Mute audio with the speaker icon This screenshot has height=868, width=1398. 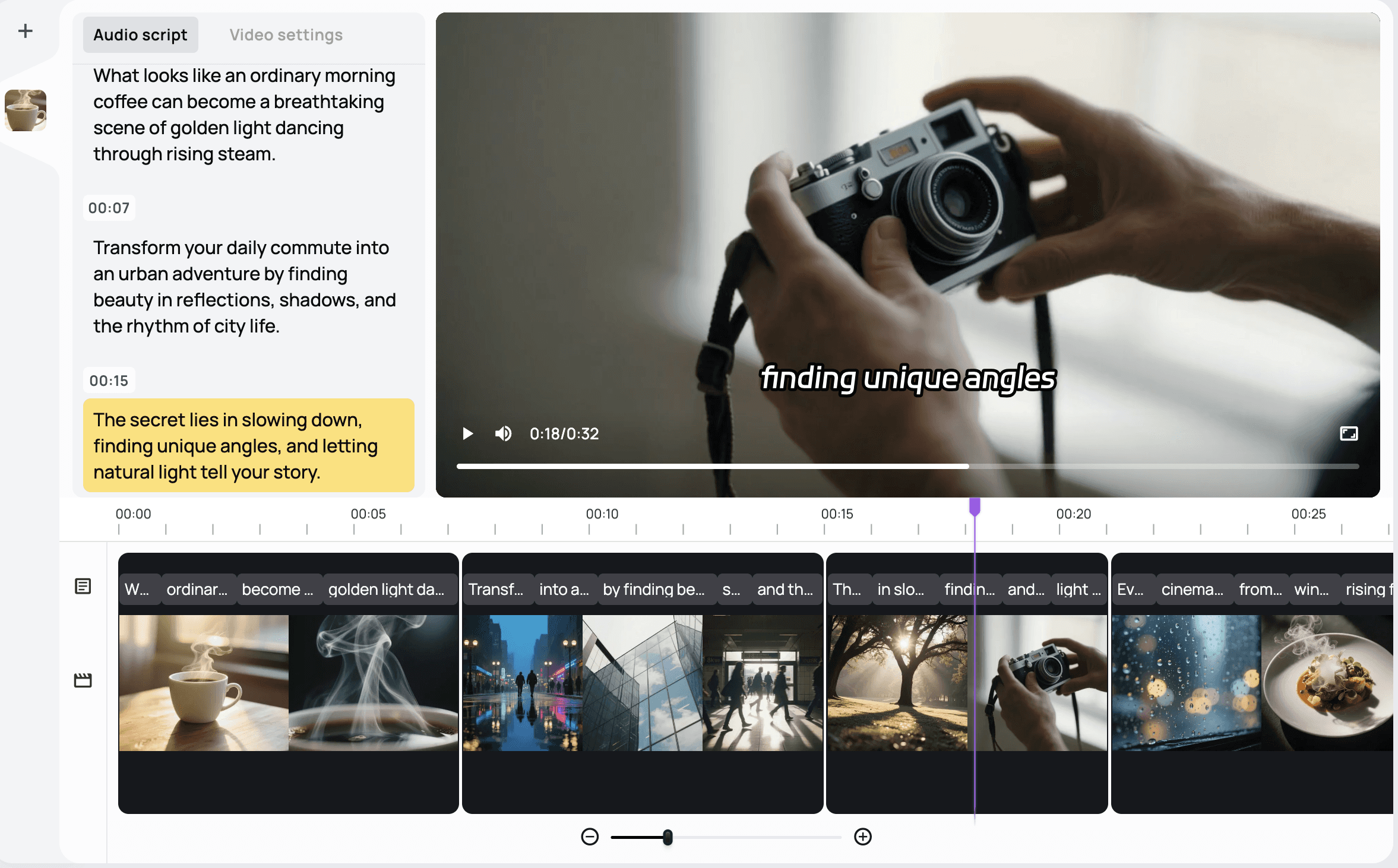[x=503, y=434]
